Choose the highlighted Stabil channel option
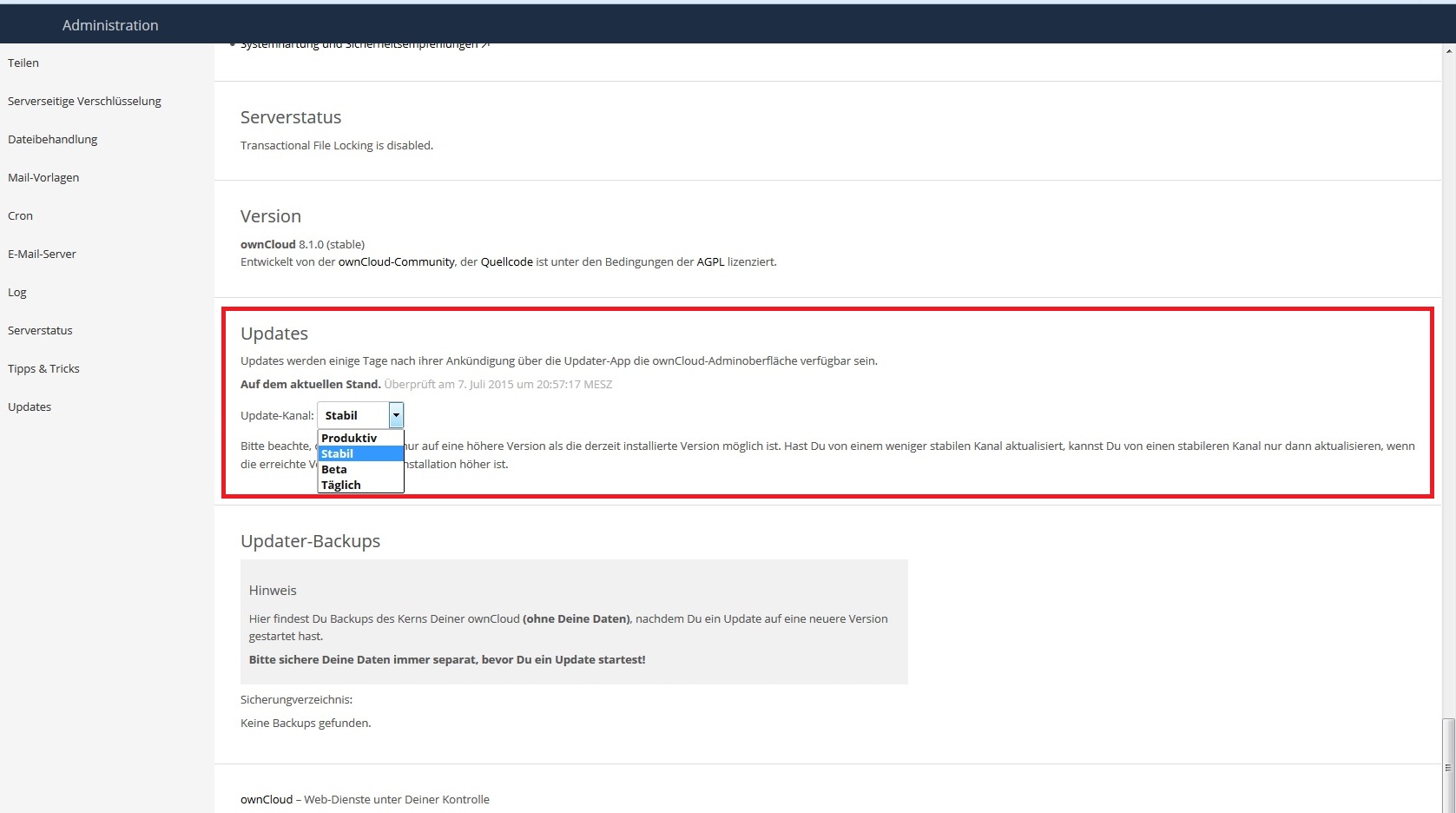The height and width of the screenshot is (813, 1456). tap(360, 453)
